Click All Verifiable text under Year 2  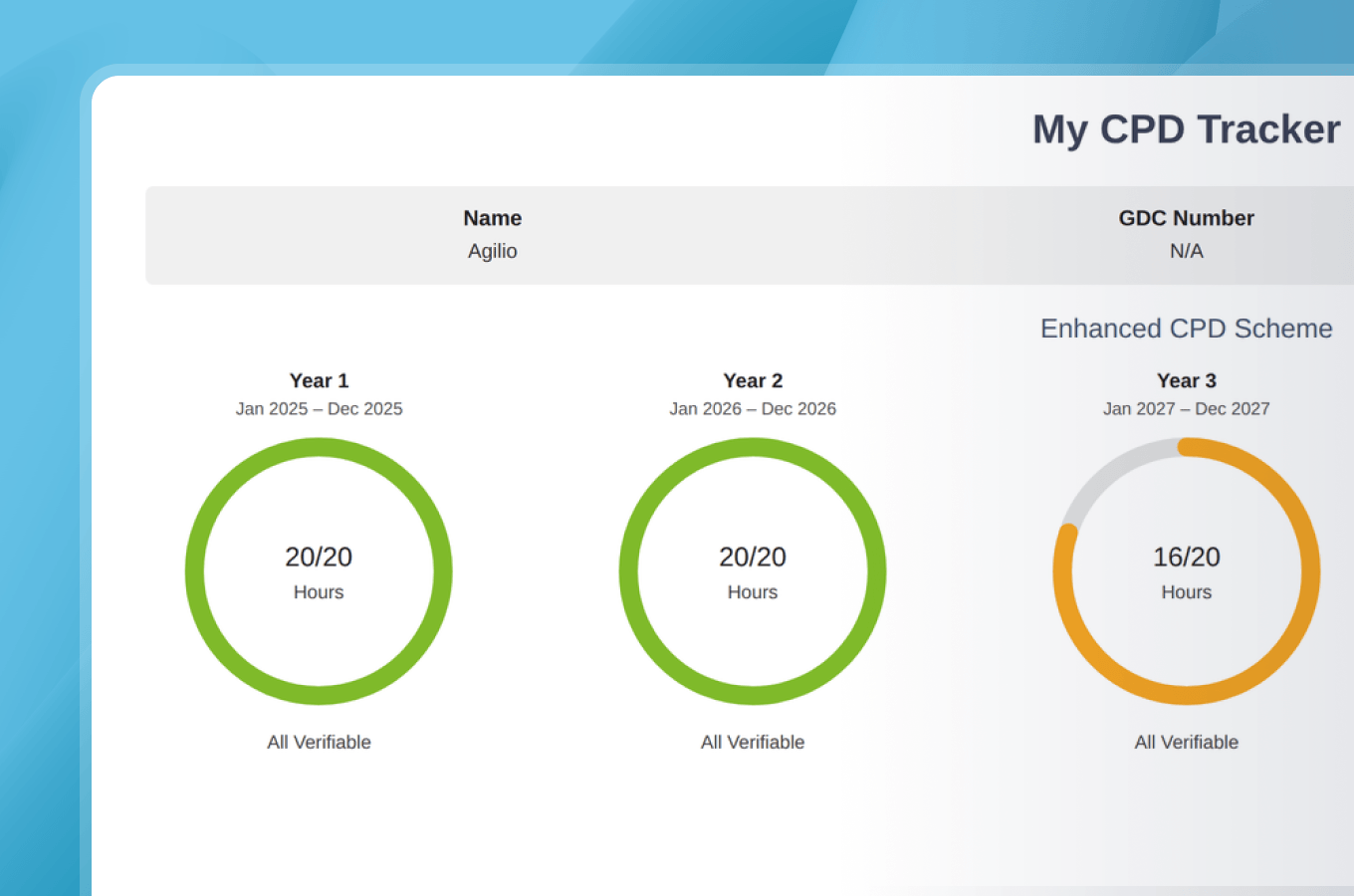(753, 742)
